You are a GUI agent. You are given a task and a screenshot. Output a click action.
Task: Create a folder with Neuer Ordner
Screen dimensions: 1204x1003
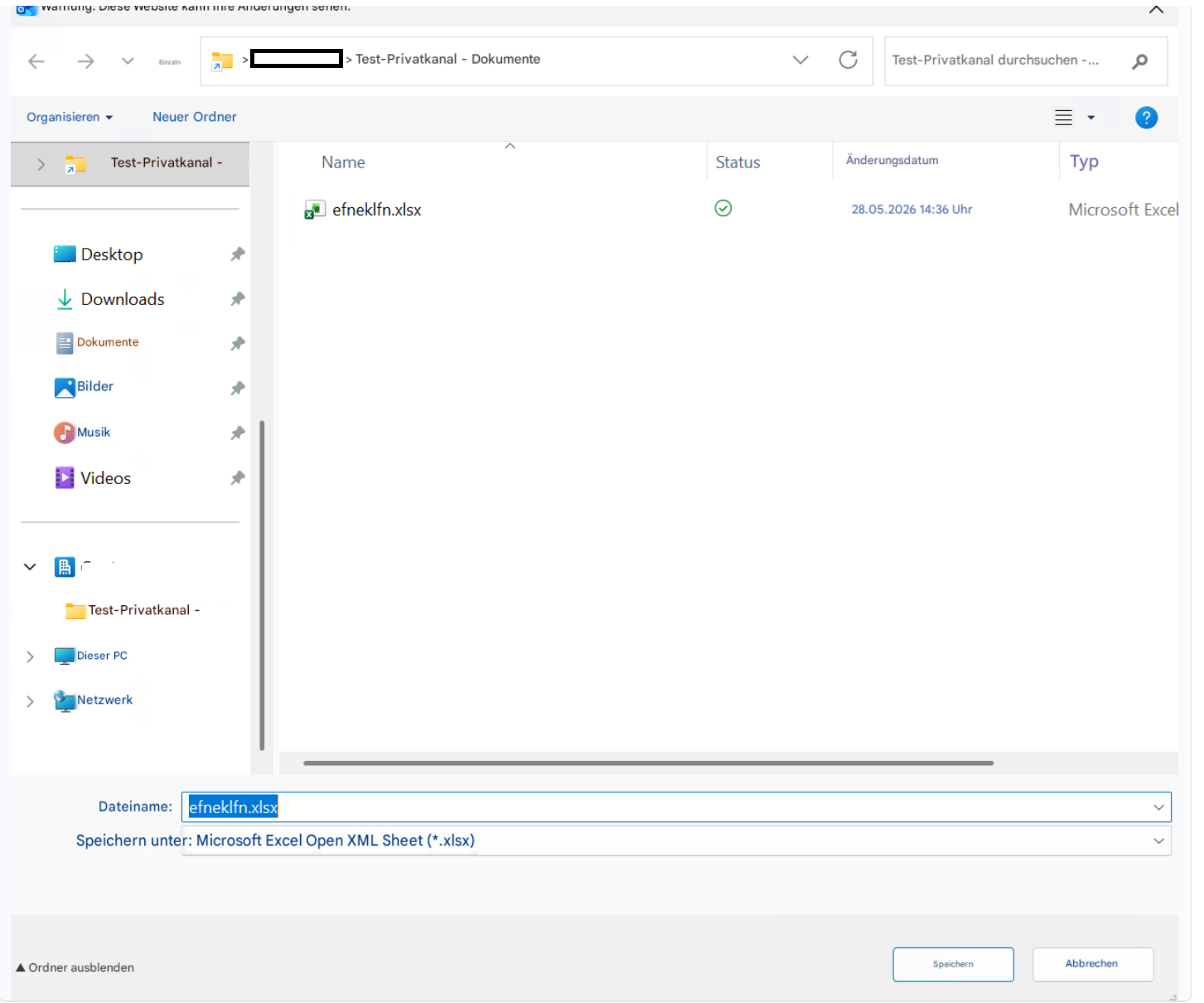(x=195, y=117)
